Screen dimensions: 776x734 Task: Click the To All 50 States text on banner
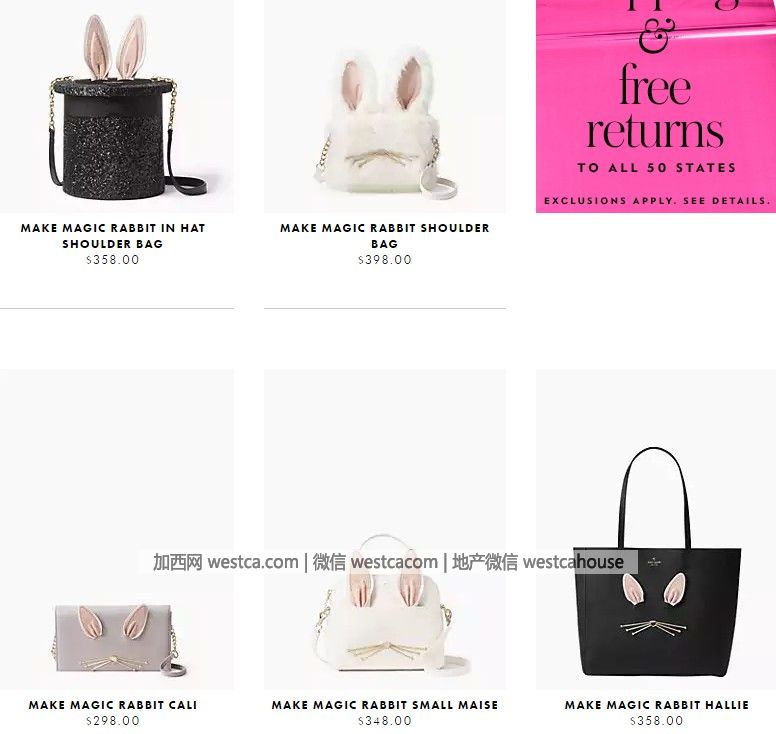pyautogui.click(x=656, y=168)
